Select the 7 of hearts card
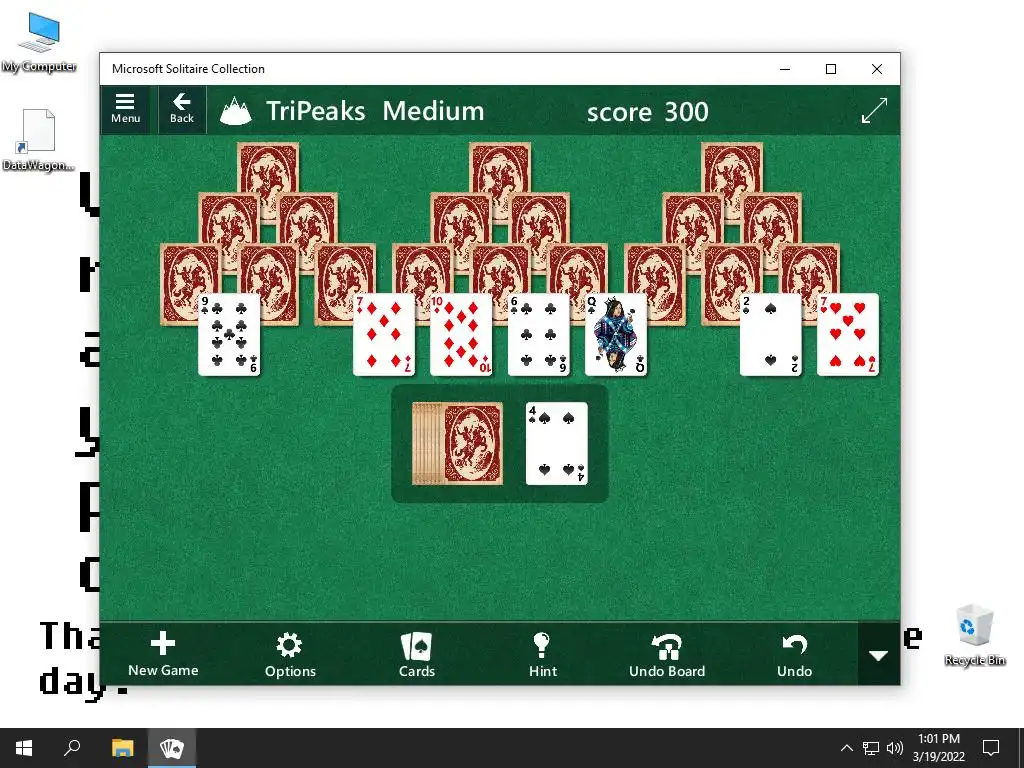The height and width of the screenshot is (768, 1024). [x=848, y=334]
